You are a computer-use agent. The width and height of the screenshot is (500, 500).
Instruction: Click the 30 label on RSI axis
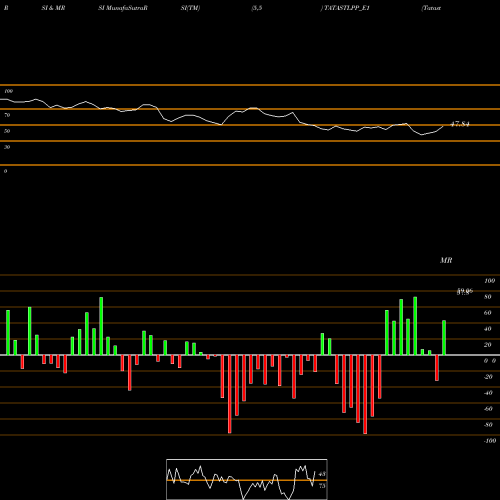tap(7, 147)
